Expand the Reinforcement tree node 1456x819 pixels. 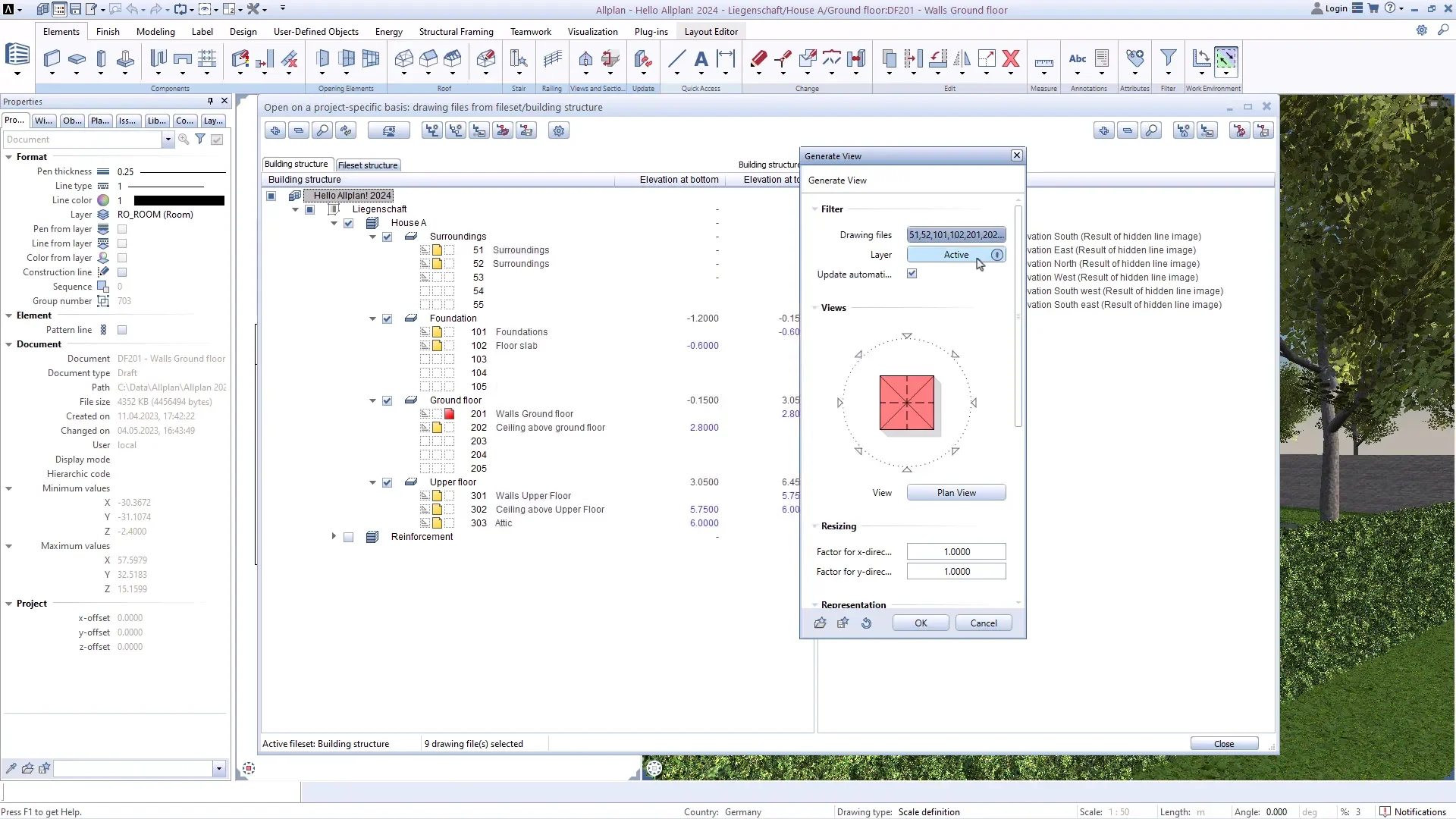[x=334, y=536]
